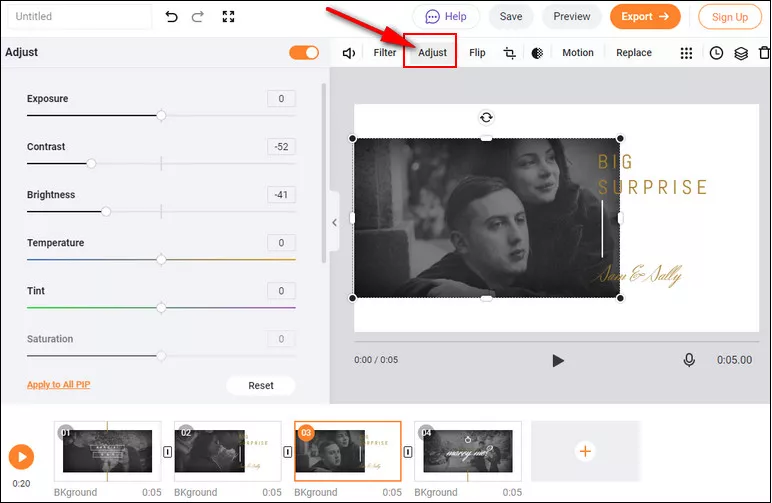Open transition between scene 01 and 02
This screenshot has height=503, width=772.
click(167, 451)
